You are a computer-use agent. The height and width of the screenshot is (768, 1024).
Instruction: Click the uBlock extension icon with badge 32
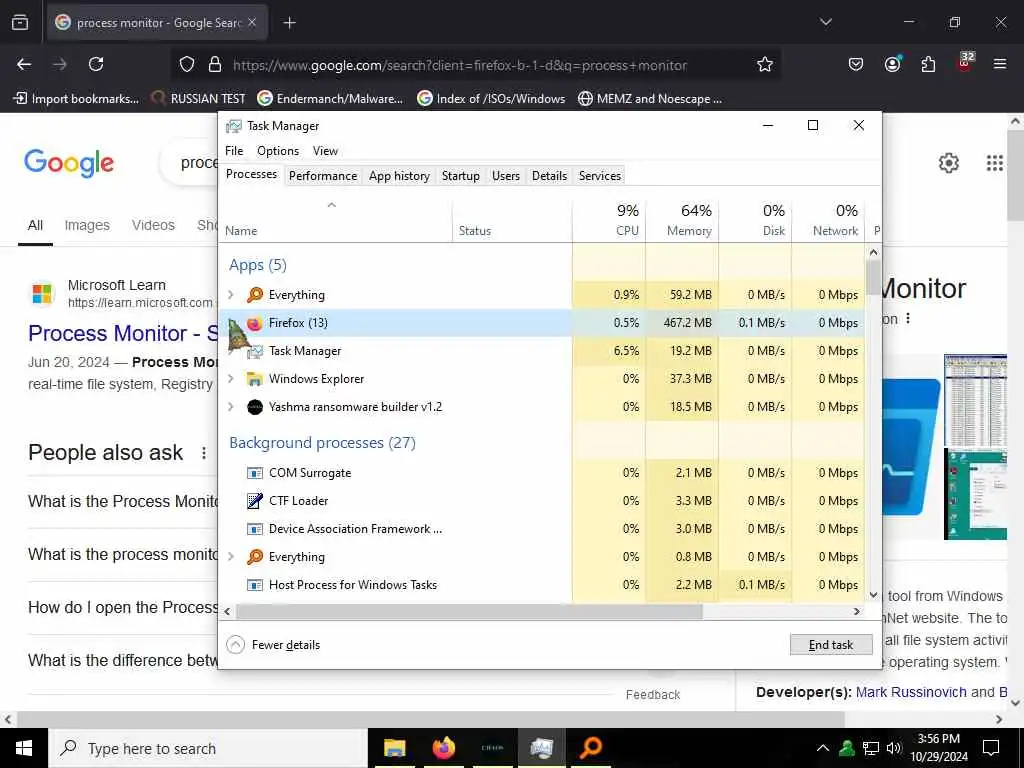click(x=965, y=63)
